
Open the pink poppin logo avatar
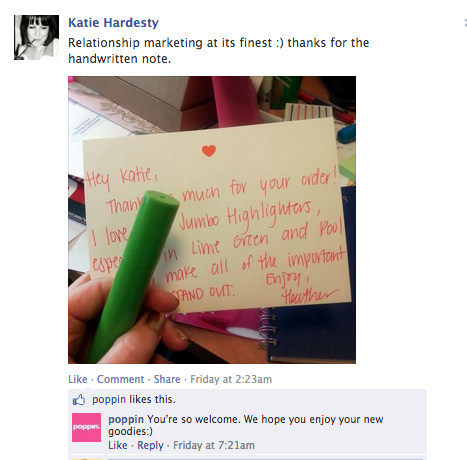tap(86, 427)
